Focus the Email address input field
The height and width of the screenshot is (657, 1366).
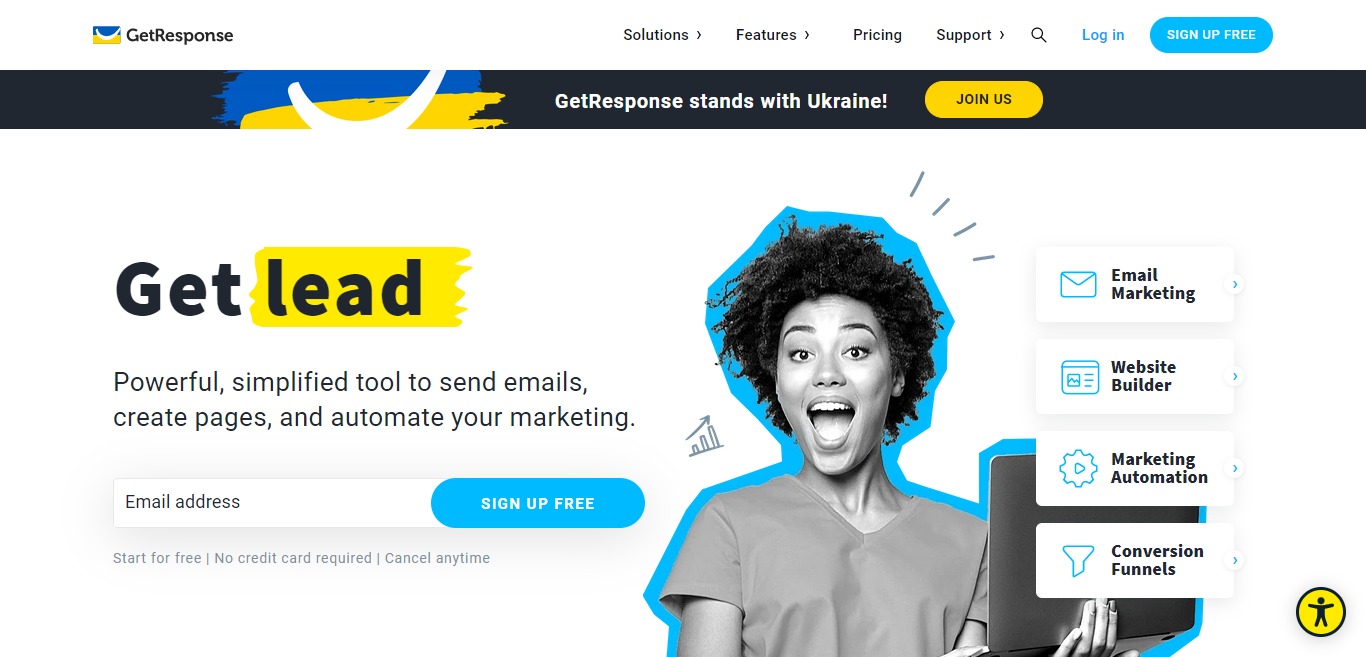pyautogui.click(x=272, y=503)
